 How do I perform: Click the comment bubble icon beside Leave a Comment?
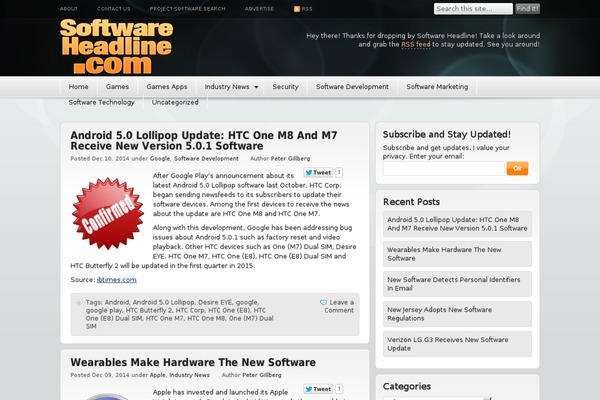pos(323,302)
